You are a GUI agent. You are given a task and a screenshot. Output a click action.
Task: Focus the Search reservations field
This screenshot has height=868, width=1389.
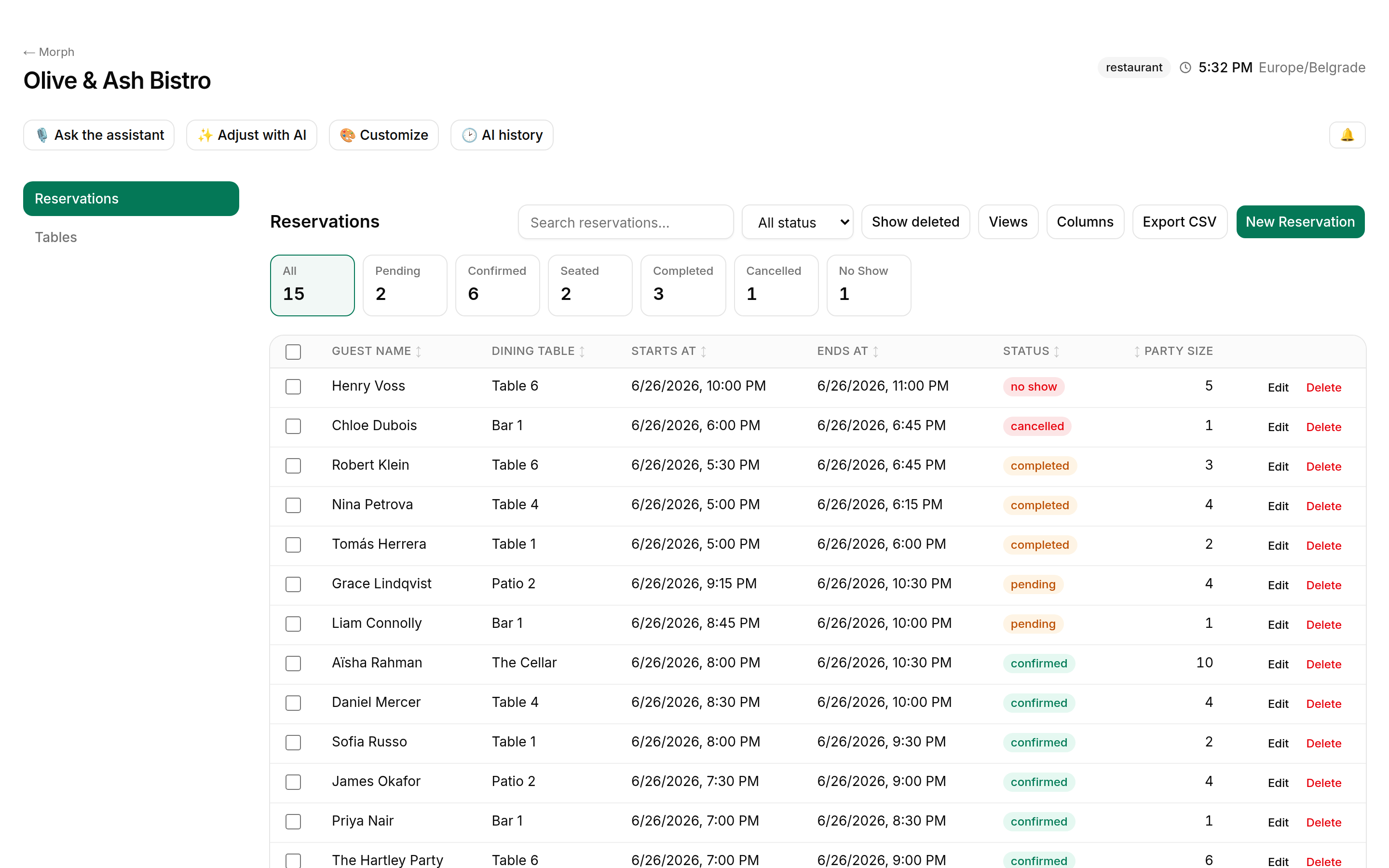click(x=626, y=222)
